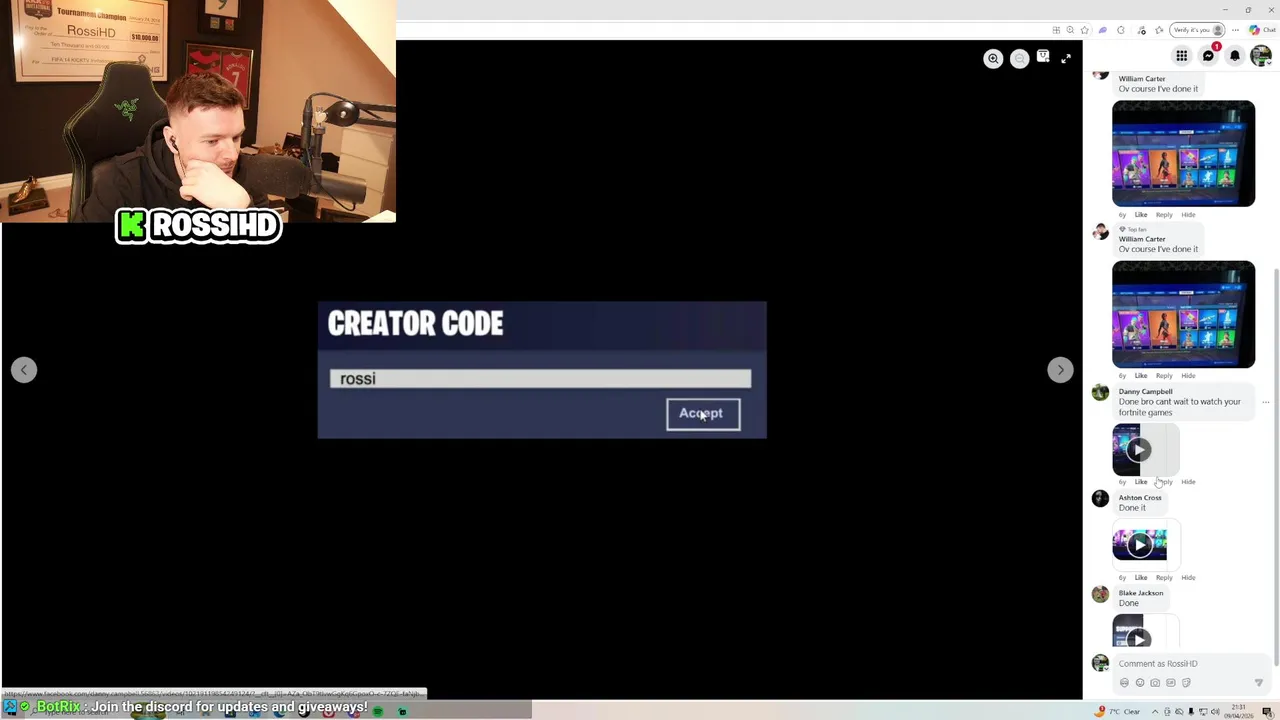1280x720 pixels.
Task: Open the Facebook apps grid menu
Action: point(1181,56)
